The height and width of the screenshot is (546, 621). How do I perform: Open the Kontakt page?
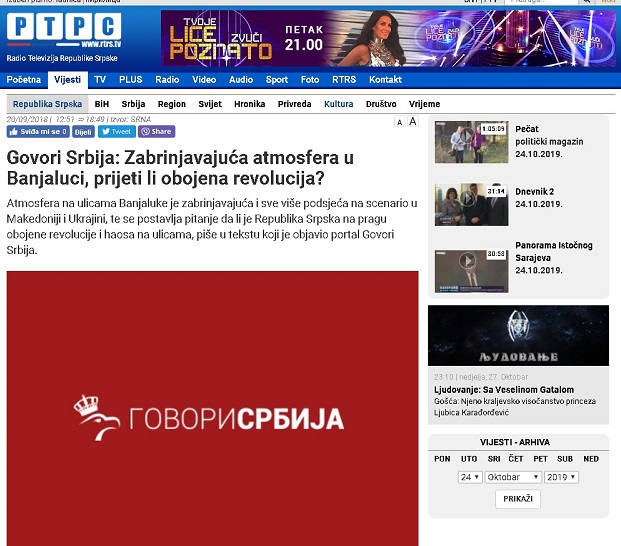click(x=385, y=80)
